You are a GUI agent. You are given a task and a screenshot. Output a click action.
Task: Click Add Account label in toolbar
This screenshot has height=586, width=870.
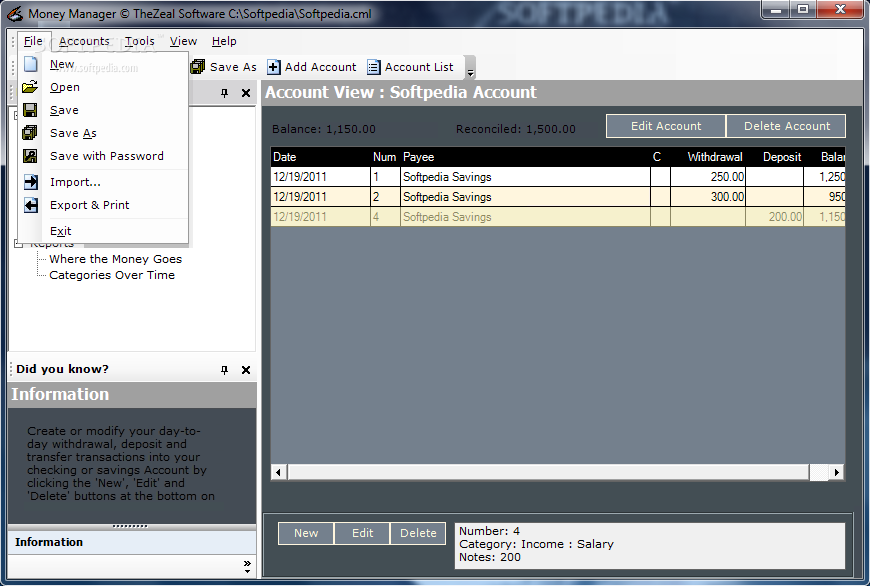(321, 67)
